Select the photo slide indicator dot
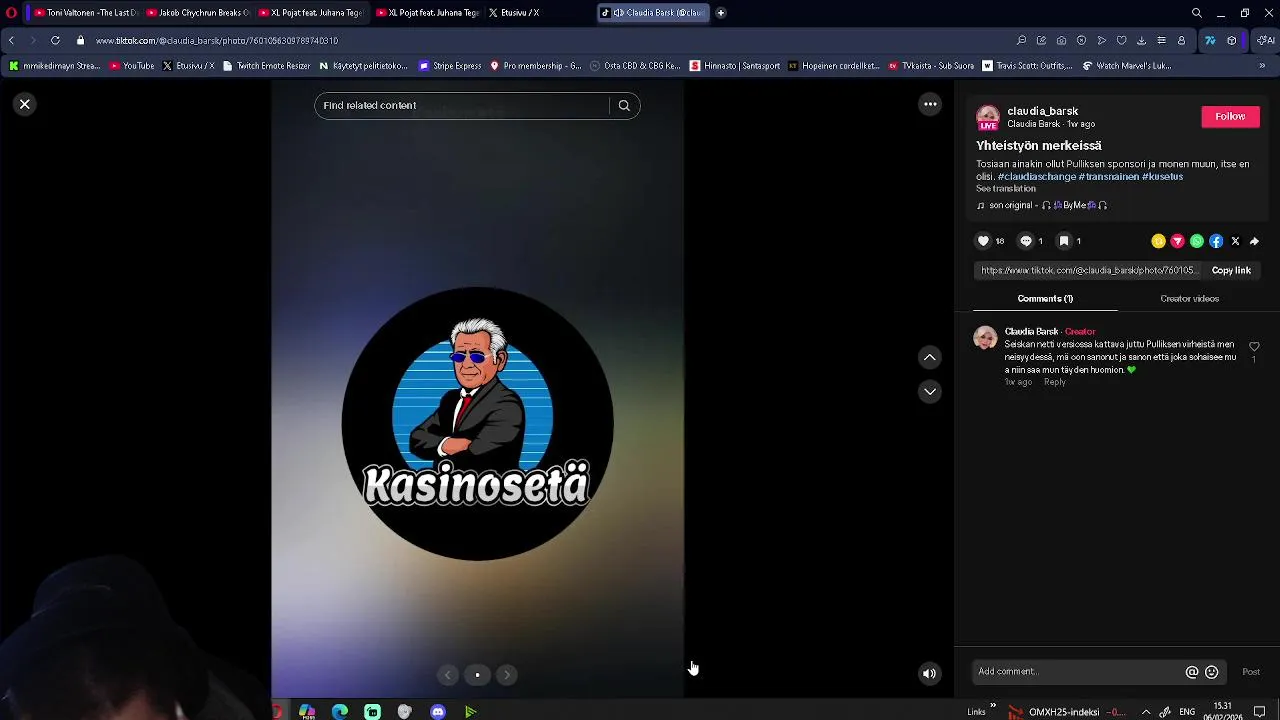Image resolution: width=1280 pixels, height=720 pixels. pyautogui.click(x=477, y=675)
